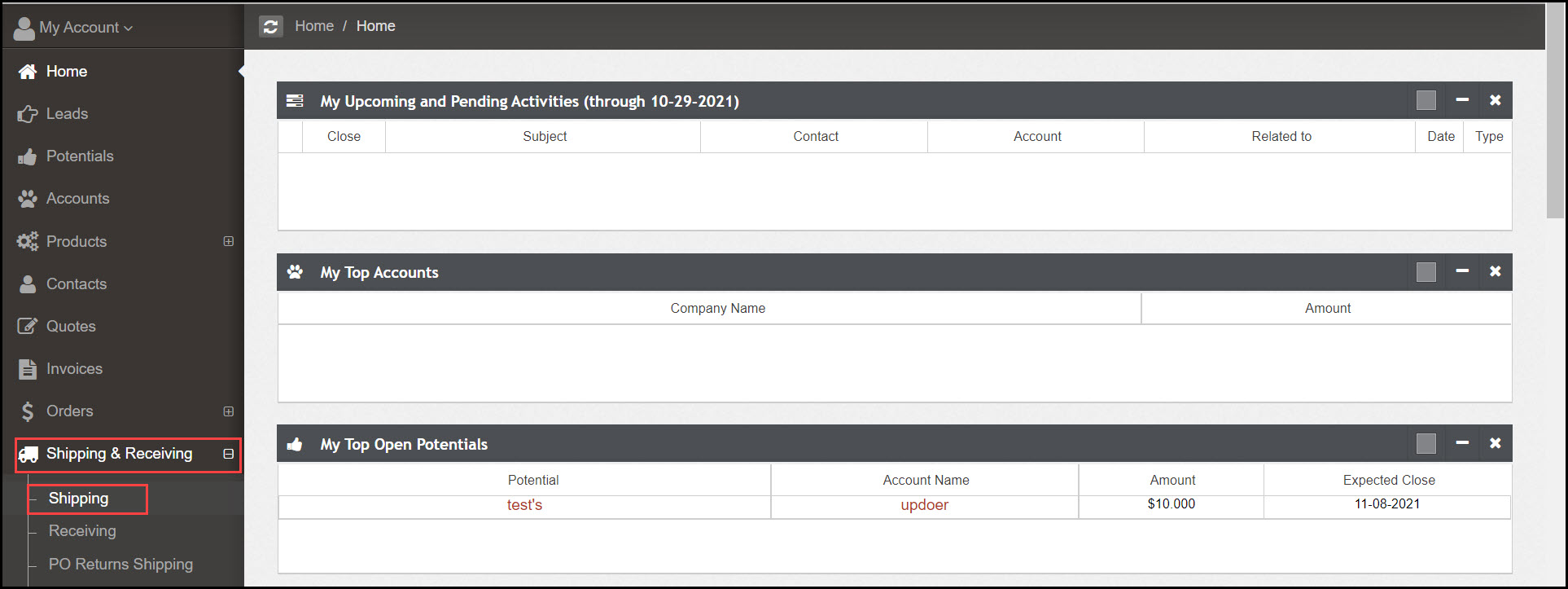Click gray square button in My Top Accounts header
This screenshot has height=589, width=1568.
pyautogui.click(x=1426, y=272)
